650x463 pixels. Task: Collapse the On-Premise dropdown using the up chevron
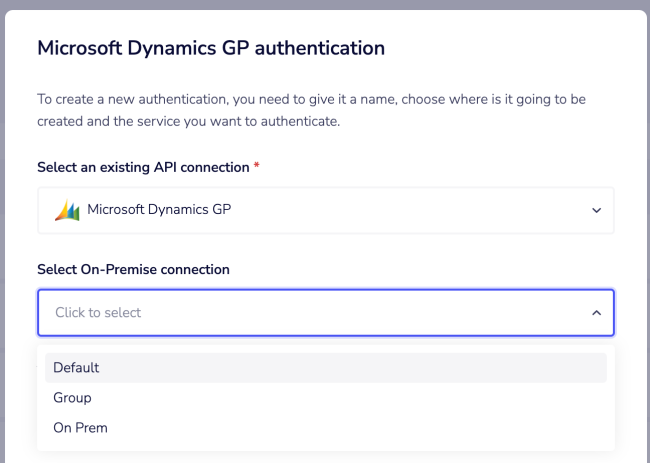[x=596, y=313]
